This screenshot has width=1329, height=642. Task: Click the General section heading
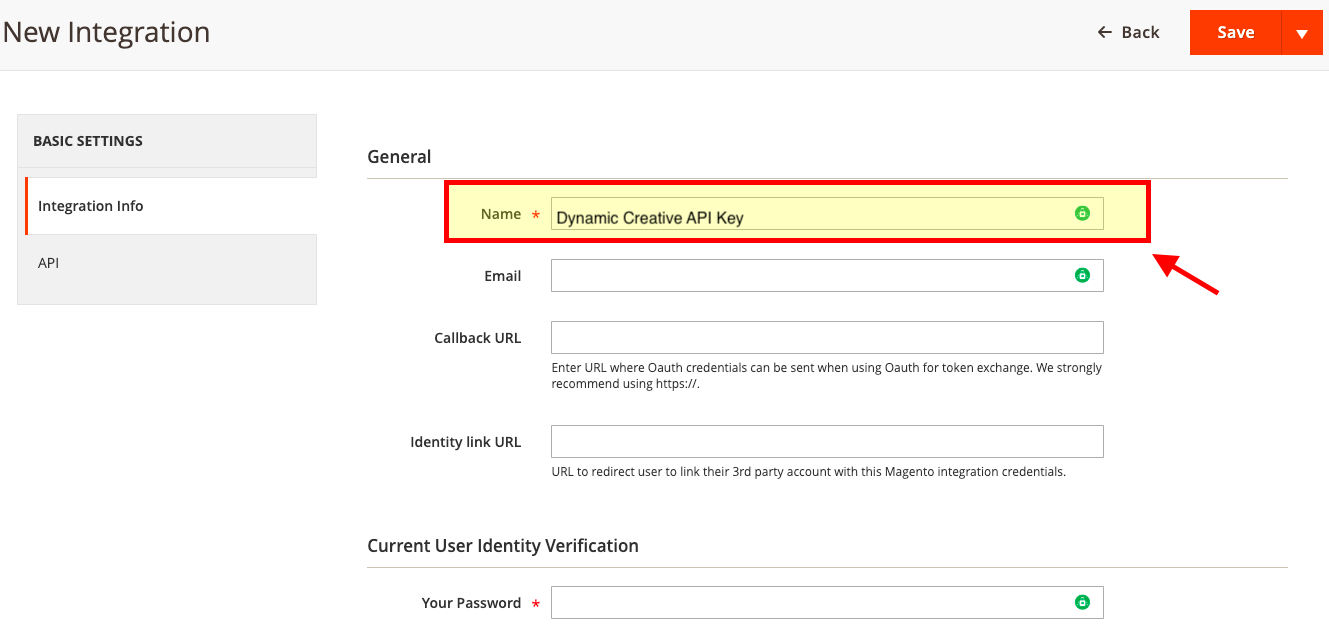(399, 157)
